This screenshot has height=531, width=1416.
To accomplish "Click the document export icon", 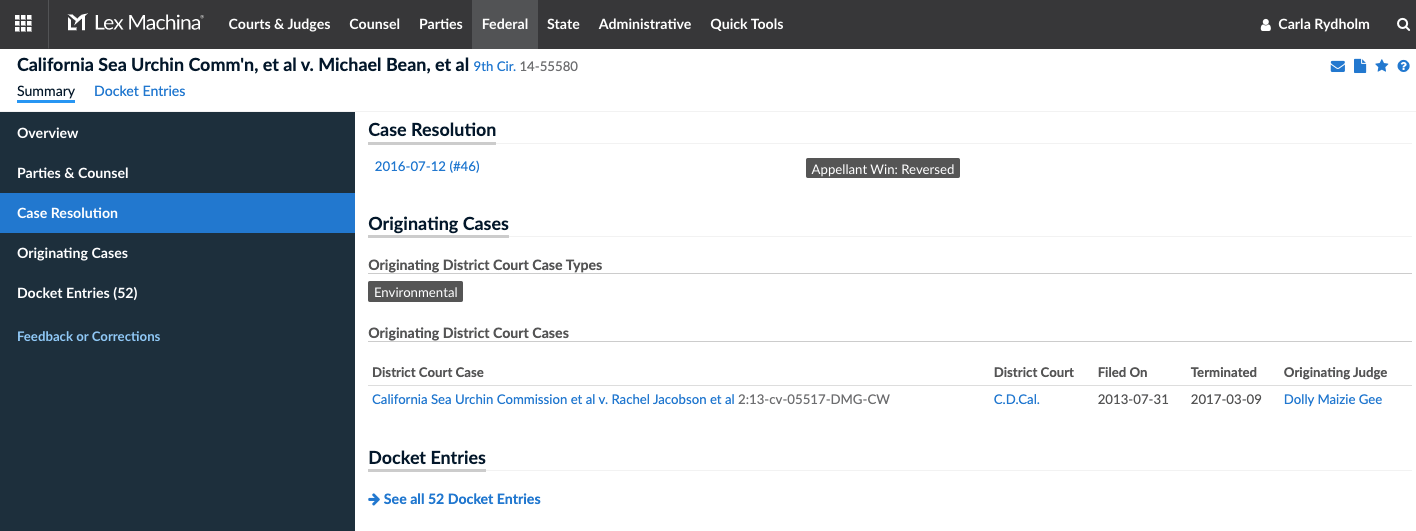I will pyautogui.click(x=1360, y=67).
